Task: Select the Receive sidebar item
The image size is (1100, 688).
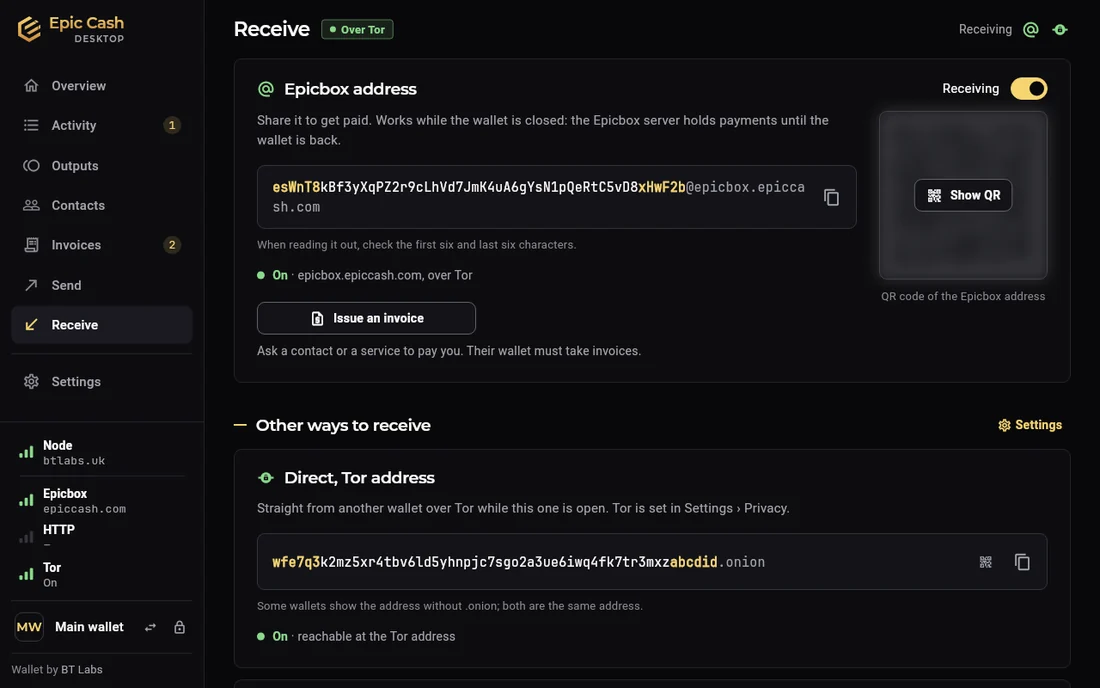Action: pos(102,325)
